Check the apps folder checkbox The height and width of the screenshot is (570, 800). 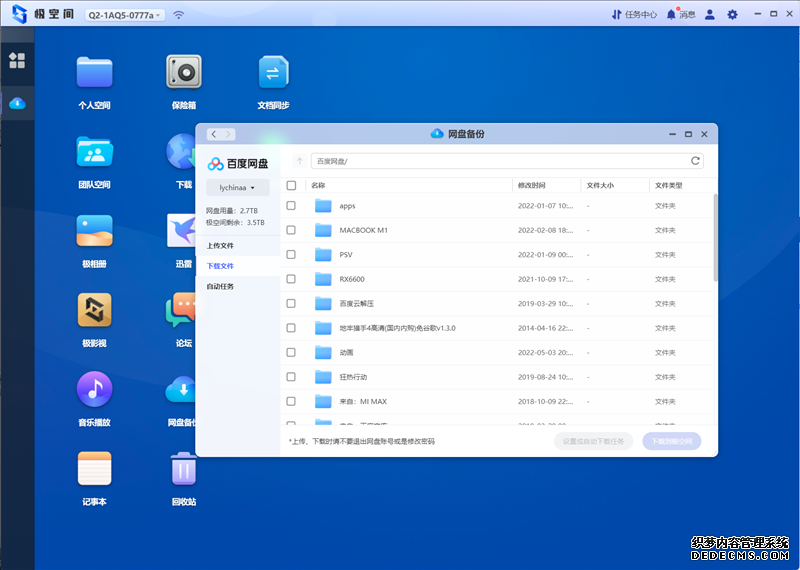[x=291, y=205]
